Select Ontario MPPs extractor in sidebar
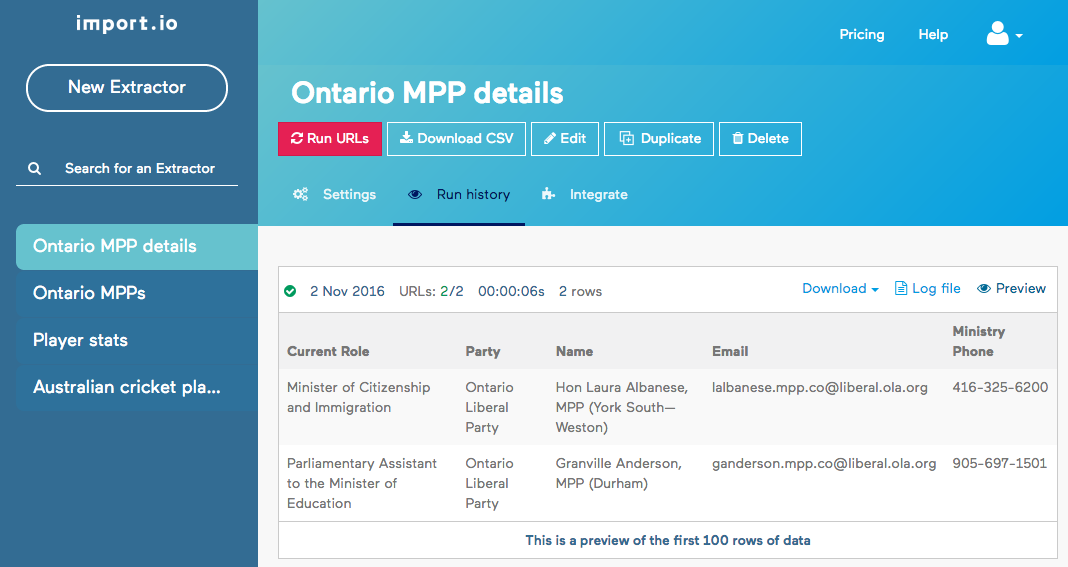 pos(137,293)
